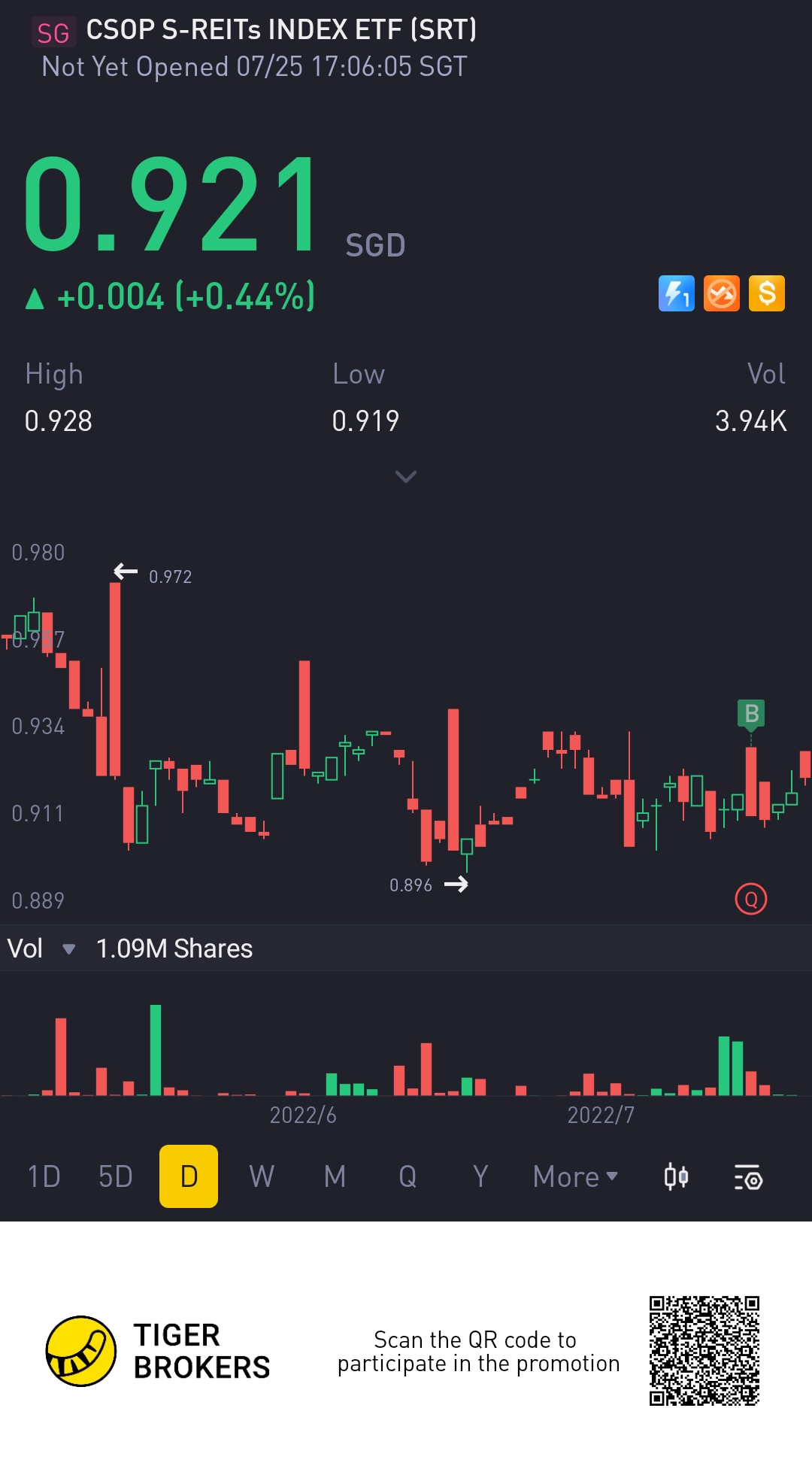
Task: Select the 1D timeframe
Action: point(44,1176)
